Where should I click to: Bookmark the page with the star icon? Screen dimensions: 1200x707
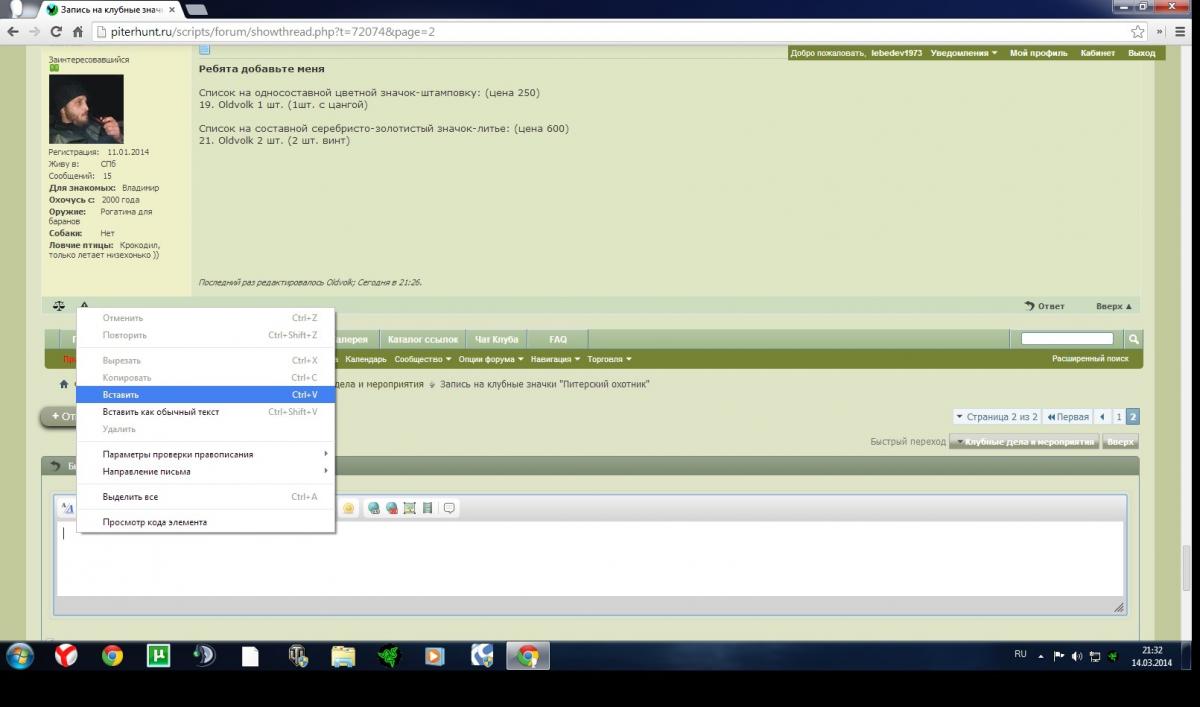1137,32
